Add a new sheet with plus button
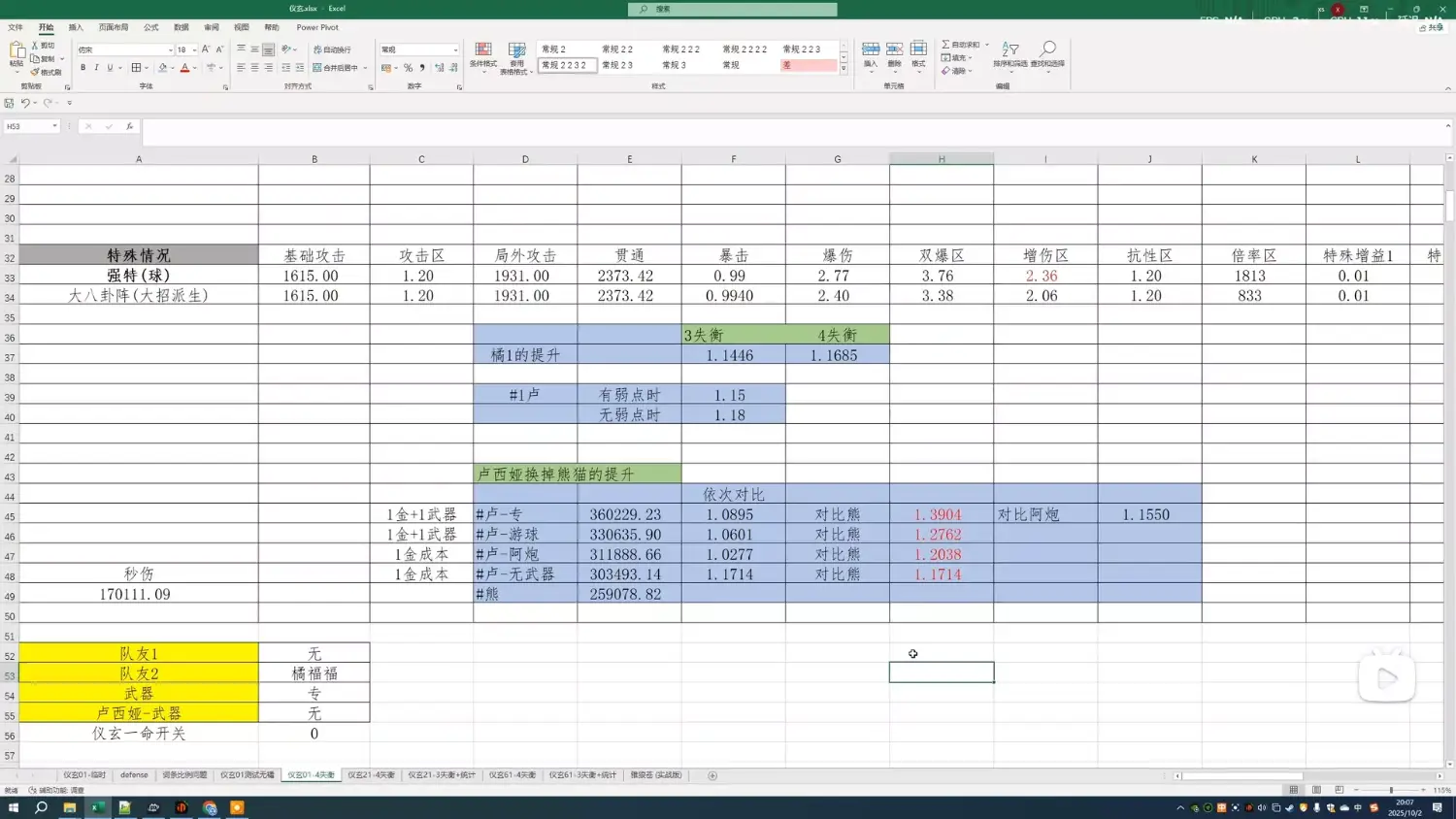This screenshot has width=1456, height=819. coord(712,775)
